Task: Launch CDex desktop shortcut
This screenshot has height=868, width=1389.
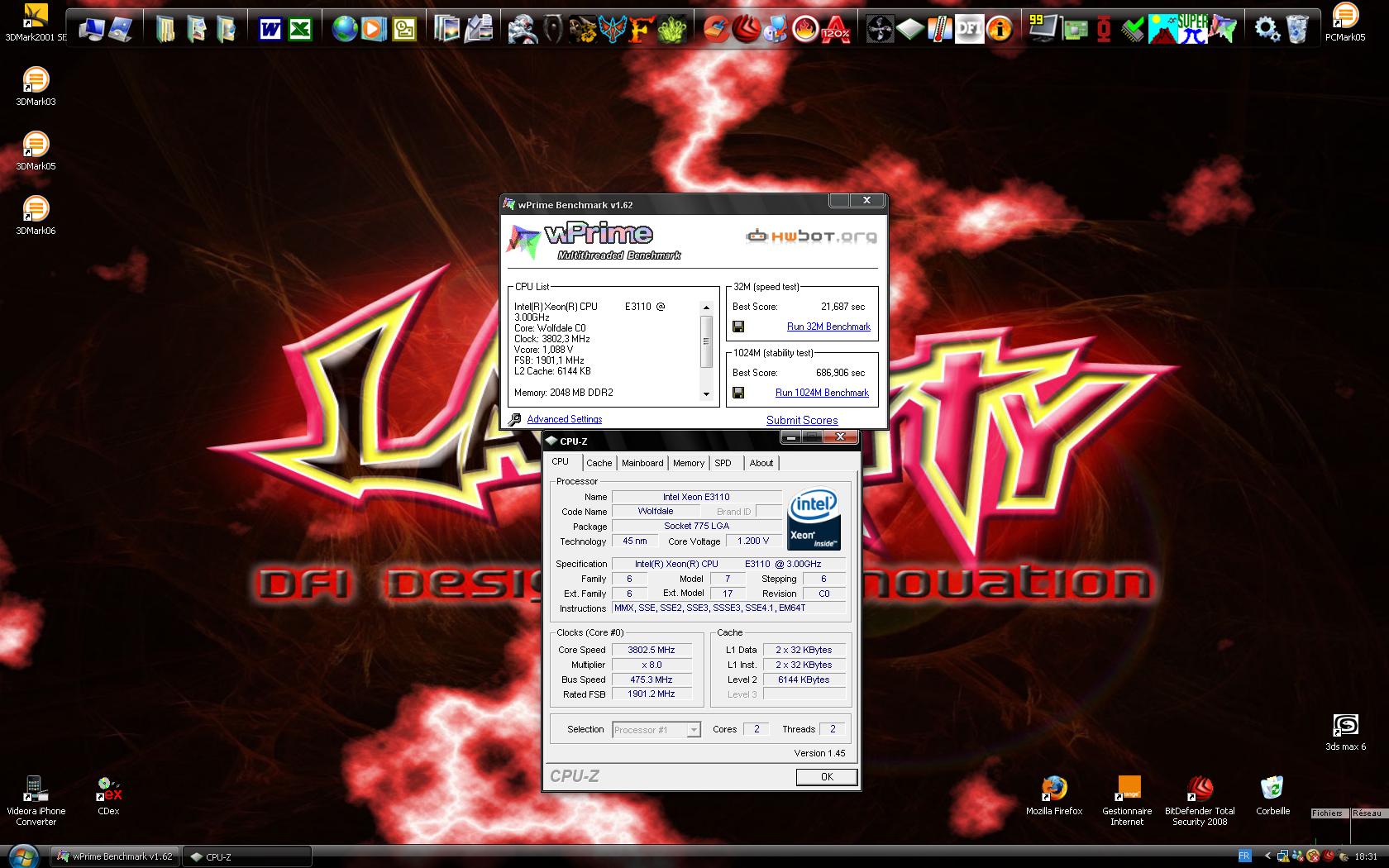Action: (x=108, y=795)
